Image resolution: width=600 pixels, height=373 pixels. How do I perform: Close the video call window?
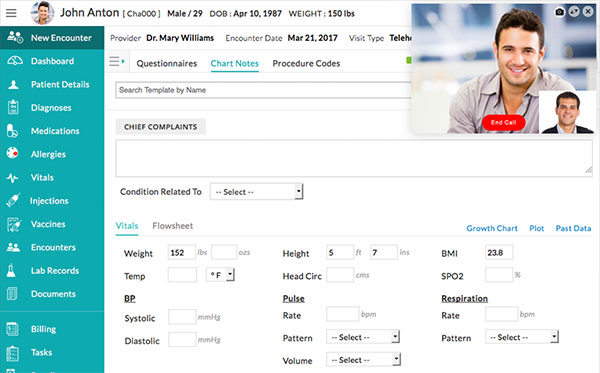pyautogui.click(x=588, y=12)
